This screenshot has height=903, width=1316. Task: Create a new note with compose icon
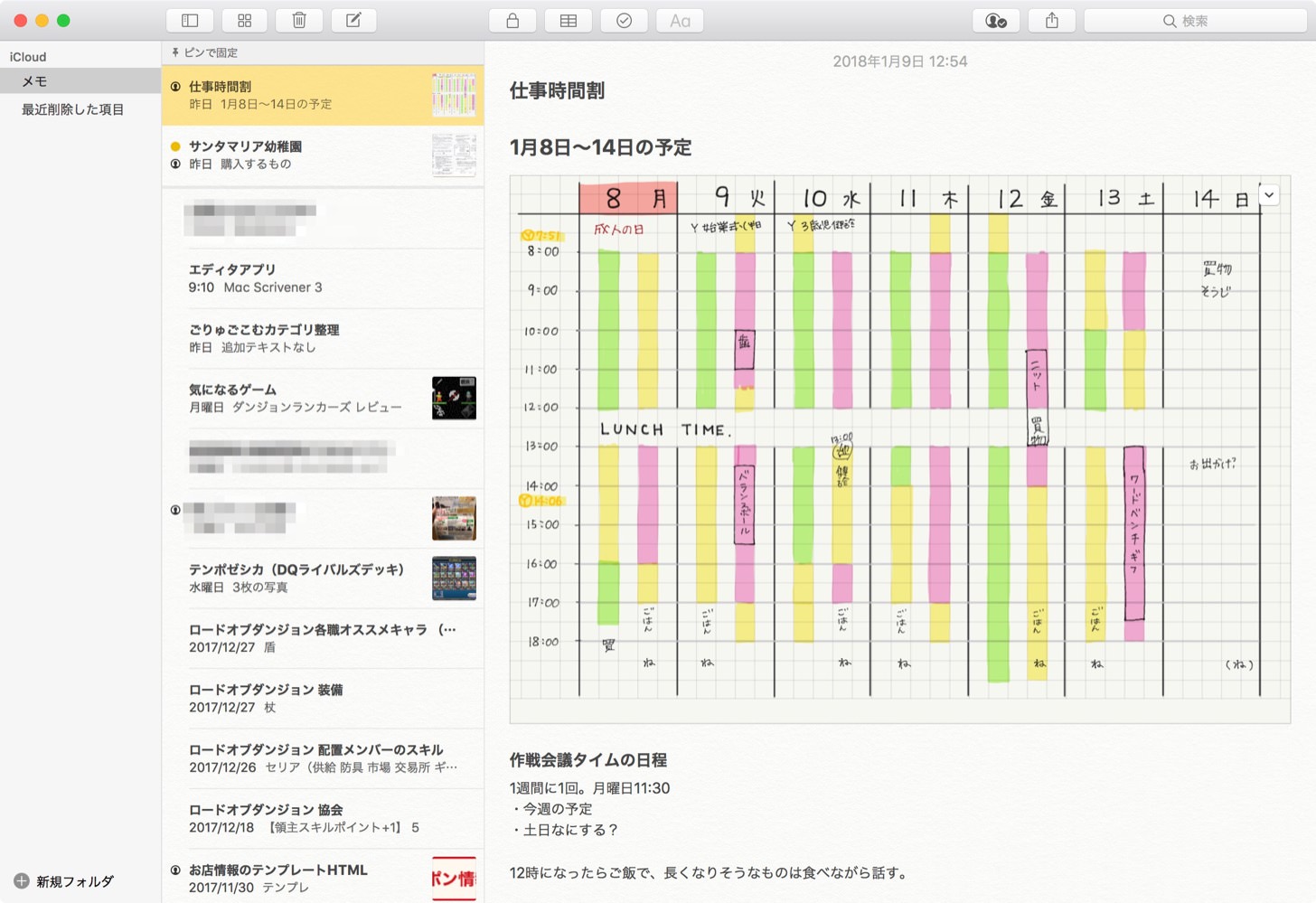354,21
